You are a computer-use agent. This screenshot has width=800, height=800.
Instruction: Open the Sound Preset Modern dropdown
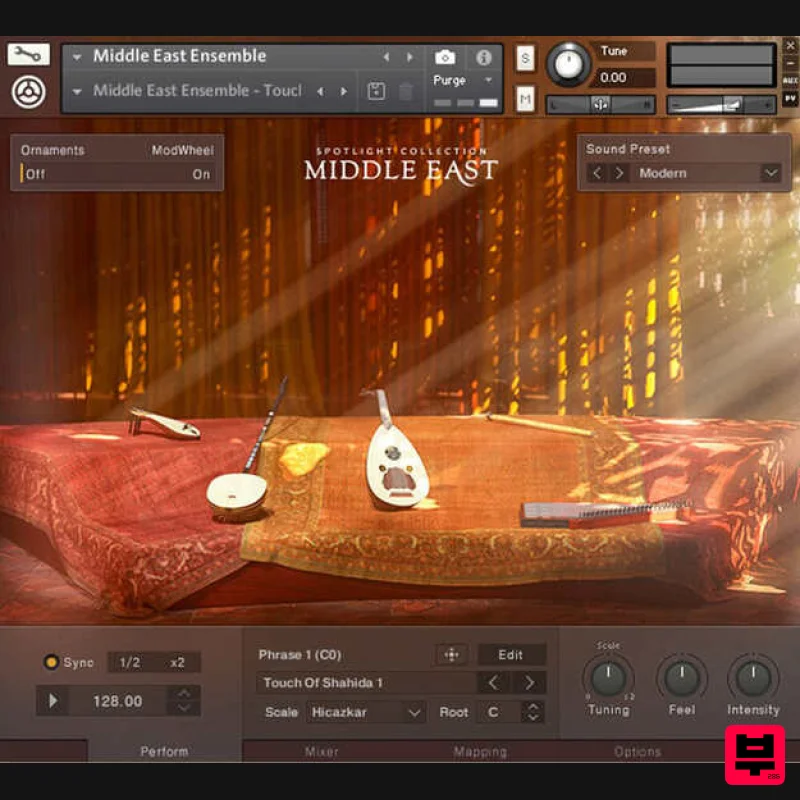tap(770, 173)
